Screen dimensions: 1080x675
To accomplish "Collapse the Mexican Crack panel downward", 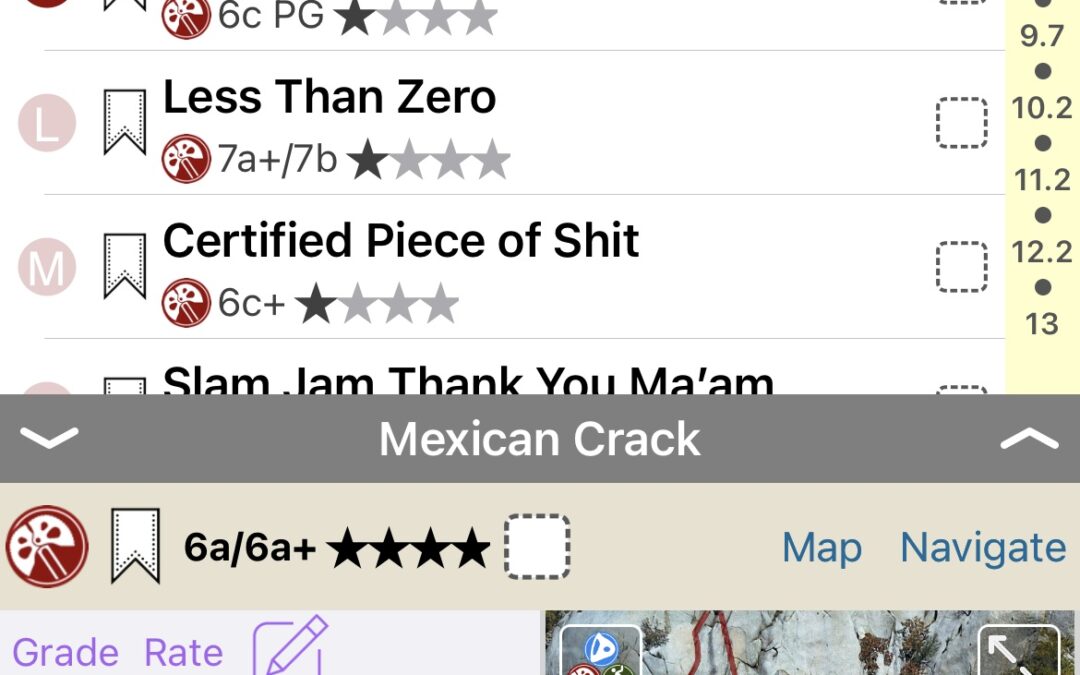I will pyautogui.click(x=49, y=437).
